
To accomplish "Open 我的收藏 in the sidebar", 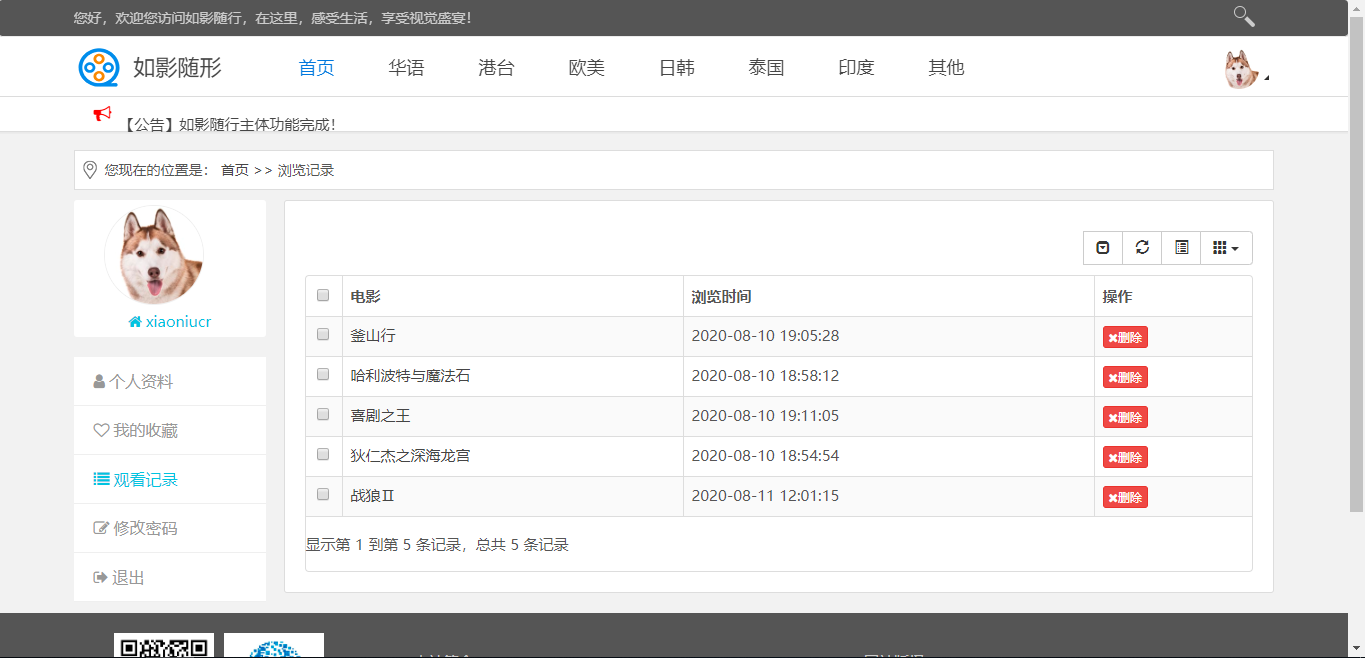I will (170, 430).
